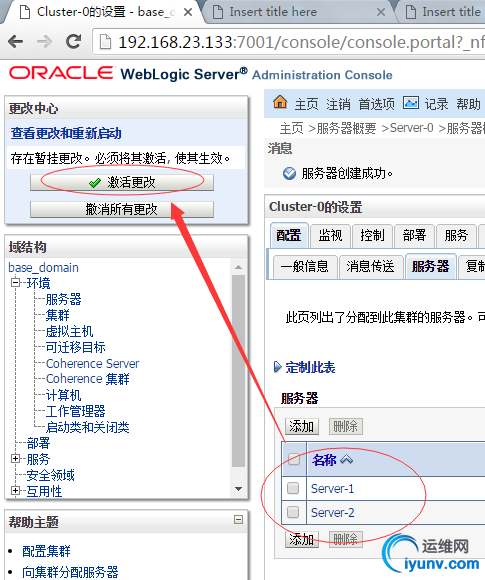Open the Server-1 link

(x=332, y=489)
